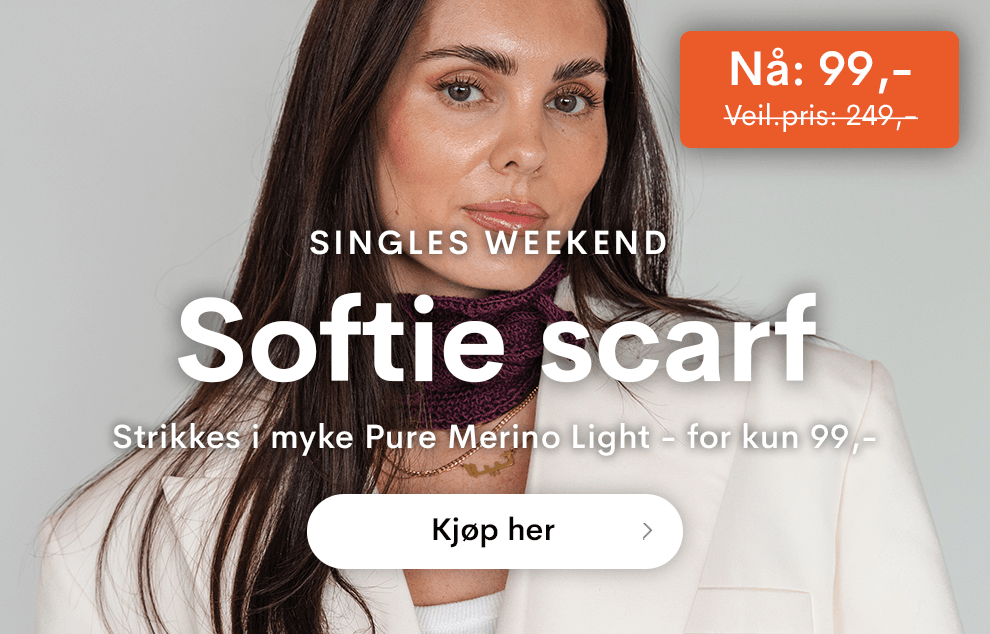The image size is (990, 634).
Task: Click the "SINGLES WEEKEND" heading
Action: pyautogui.click(x=488, y=243)
